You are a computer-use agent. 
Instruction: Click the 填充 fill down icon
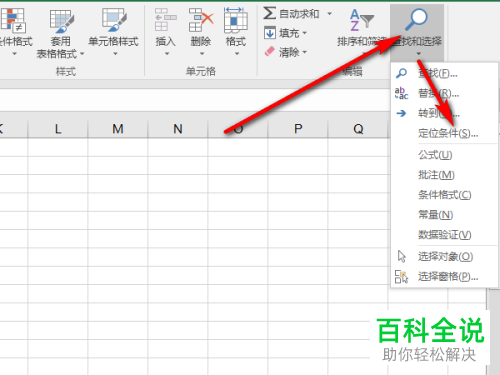pyautogui.click(x=270, y=33)
